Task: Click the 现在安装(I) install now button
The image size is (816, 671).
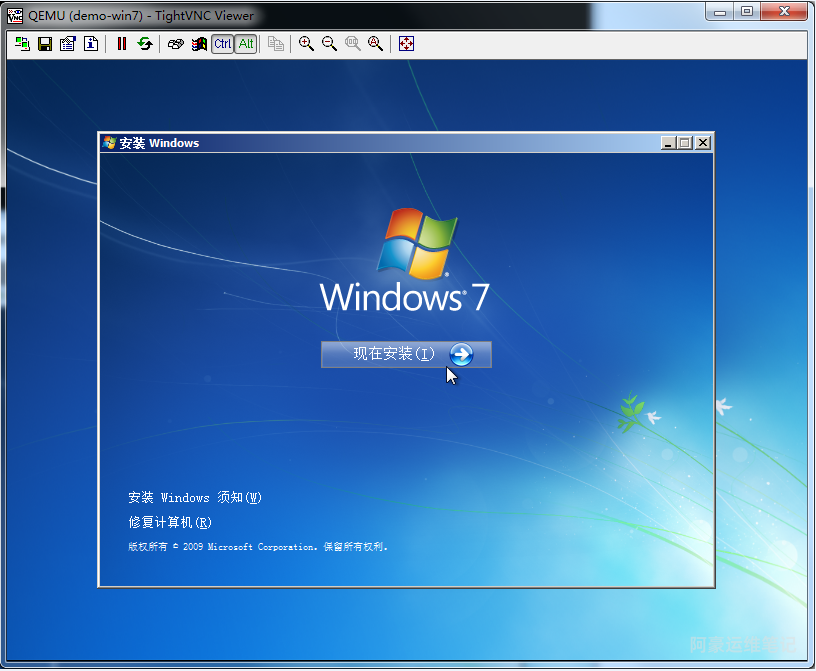Action: (x=406, y=354)
